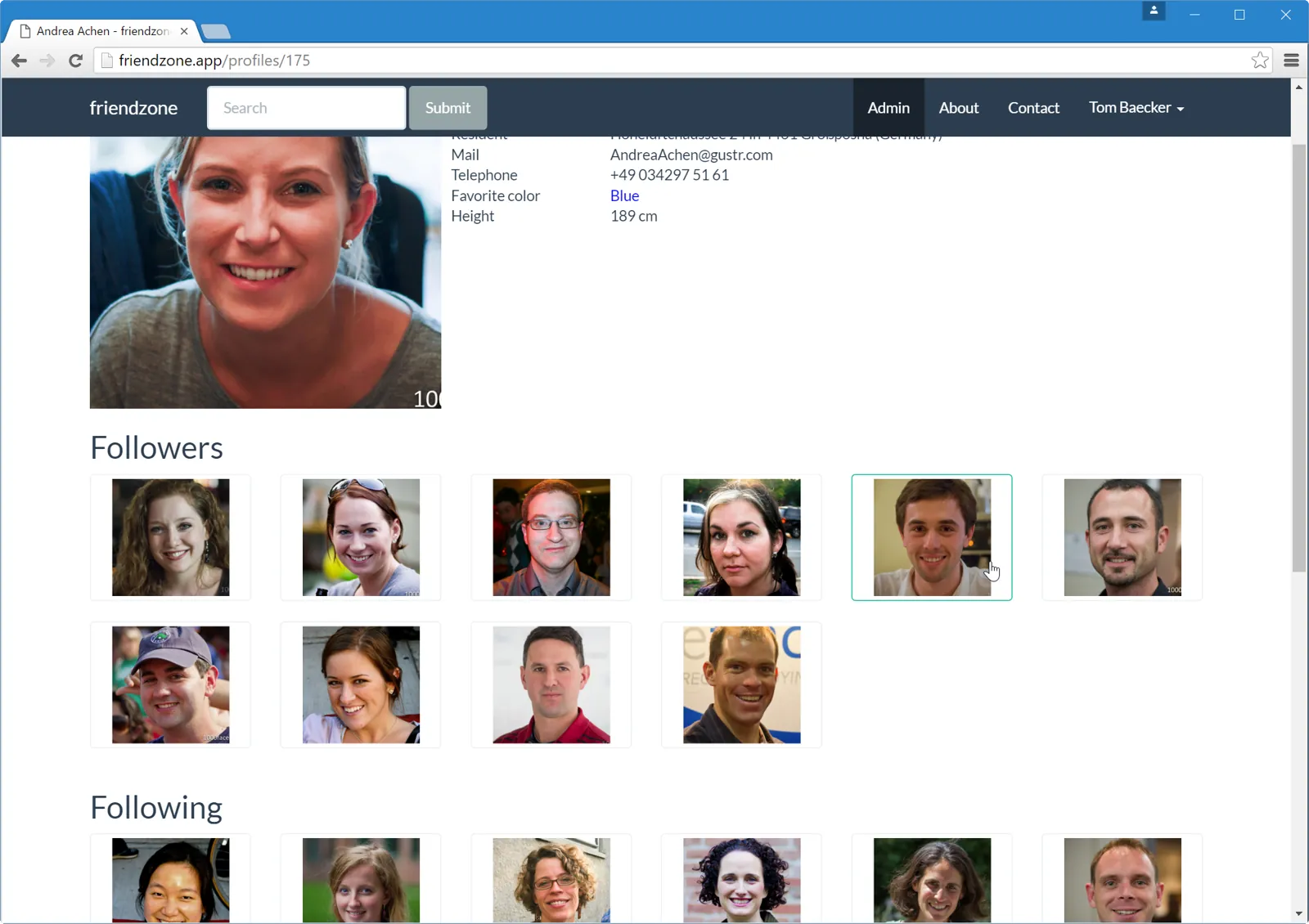Reload the page with refresh icon
This screenshot has height=924, width=1309.
click(75, 61)
